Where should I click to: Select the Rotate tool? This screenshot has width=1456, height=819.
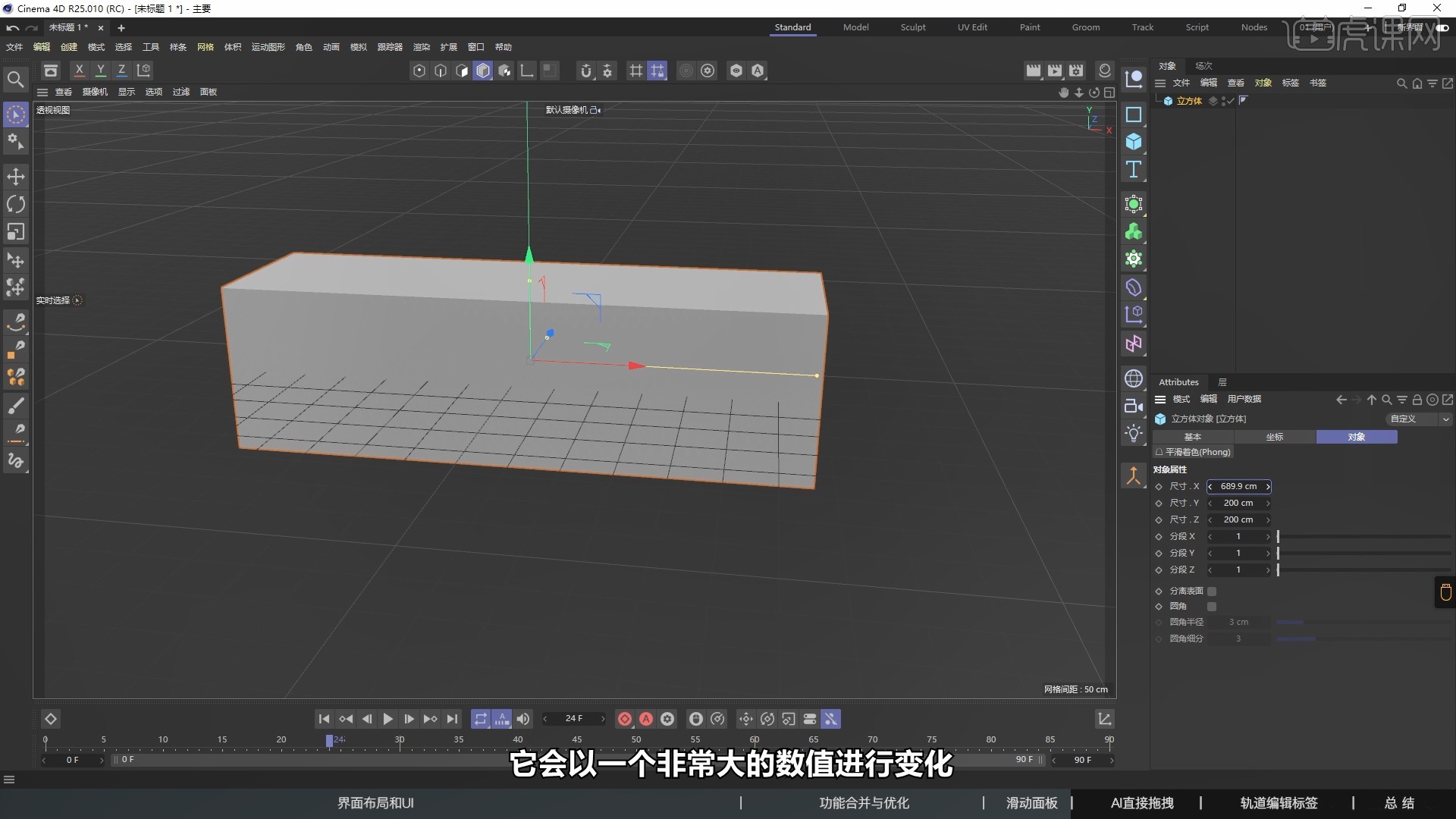click(15, 204)
